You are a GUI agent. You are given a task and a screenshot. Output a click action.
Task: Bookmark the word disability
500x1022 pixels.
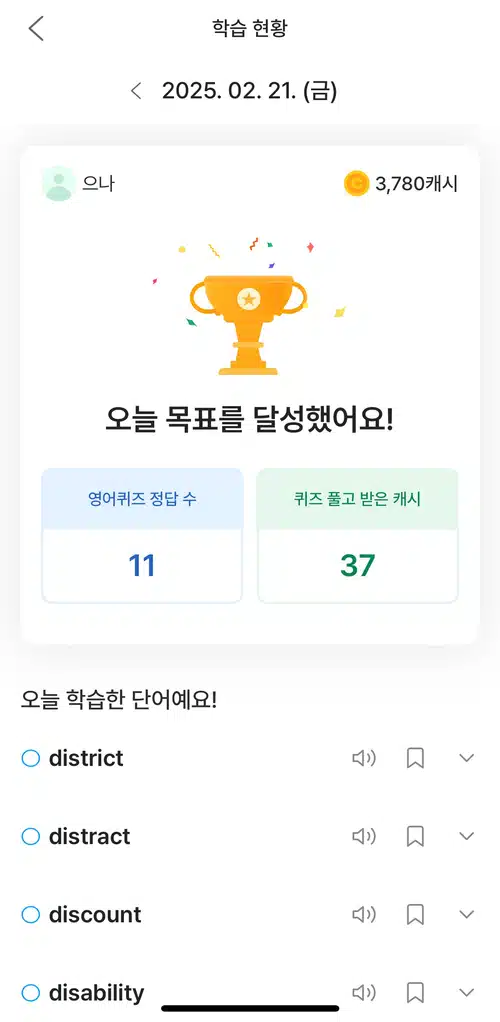point(415,993)
